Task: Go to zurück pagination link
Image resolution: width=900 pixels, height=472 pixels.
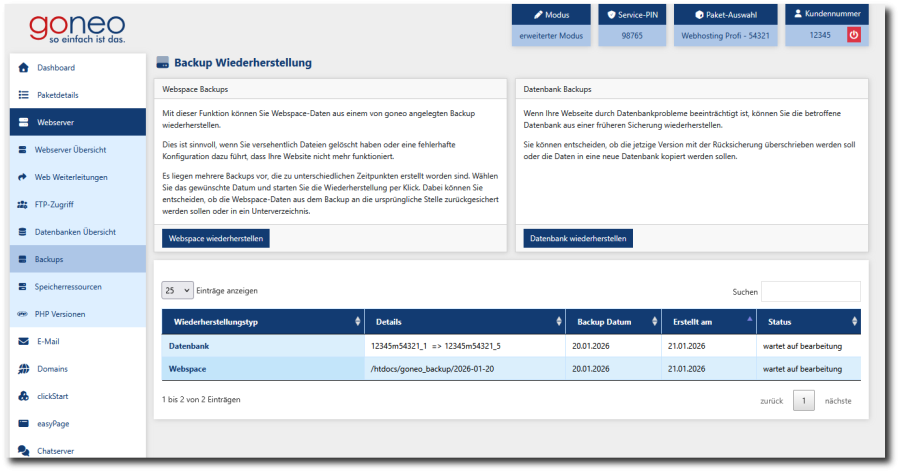Action: coord(771,401)
